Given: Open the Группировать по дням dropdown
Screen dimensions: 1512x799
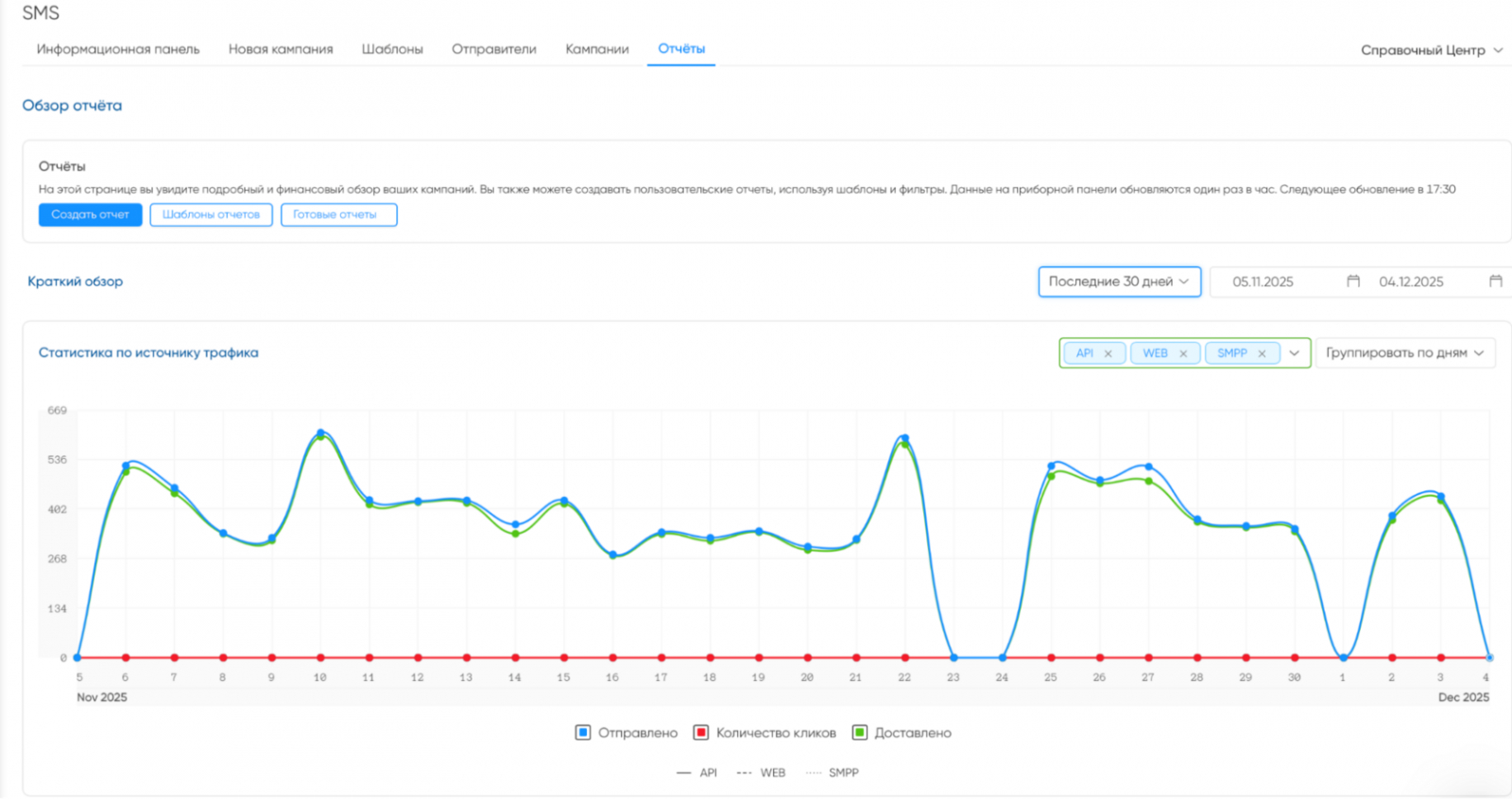Looking at the screenshot, I should coord(1405,353).
